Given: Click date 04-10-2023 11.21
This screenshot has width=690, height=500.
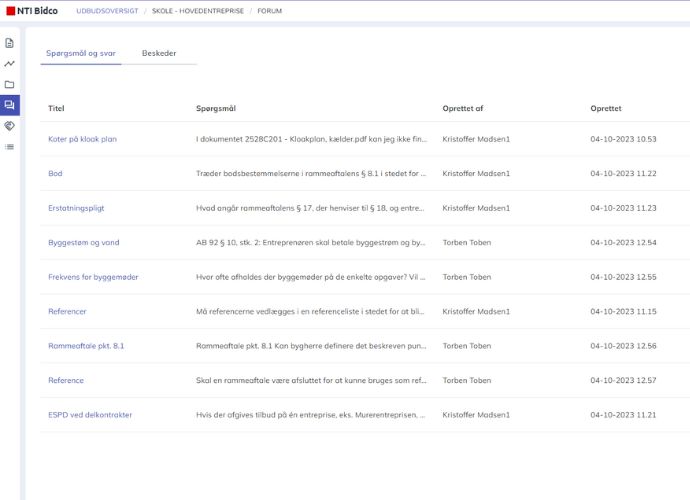Looking at the screenshot, I should pyautogui.click(x=623, y=415).
